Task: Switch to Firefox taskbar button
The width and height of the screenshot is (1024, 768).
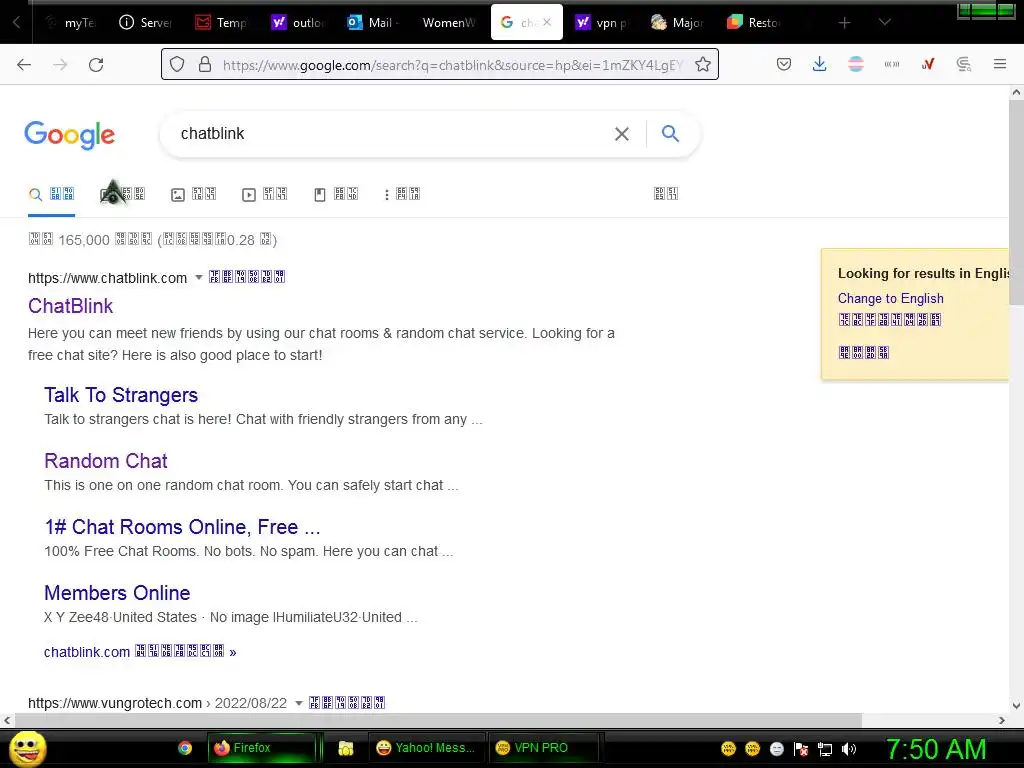Action: (261, 748)
